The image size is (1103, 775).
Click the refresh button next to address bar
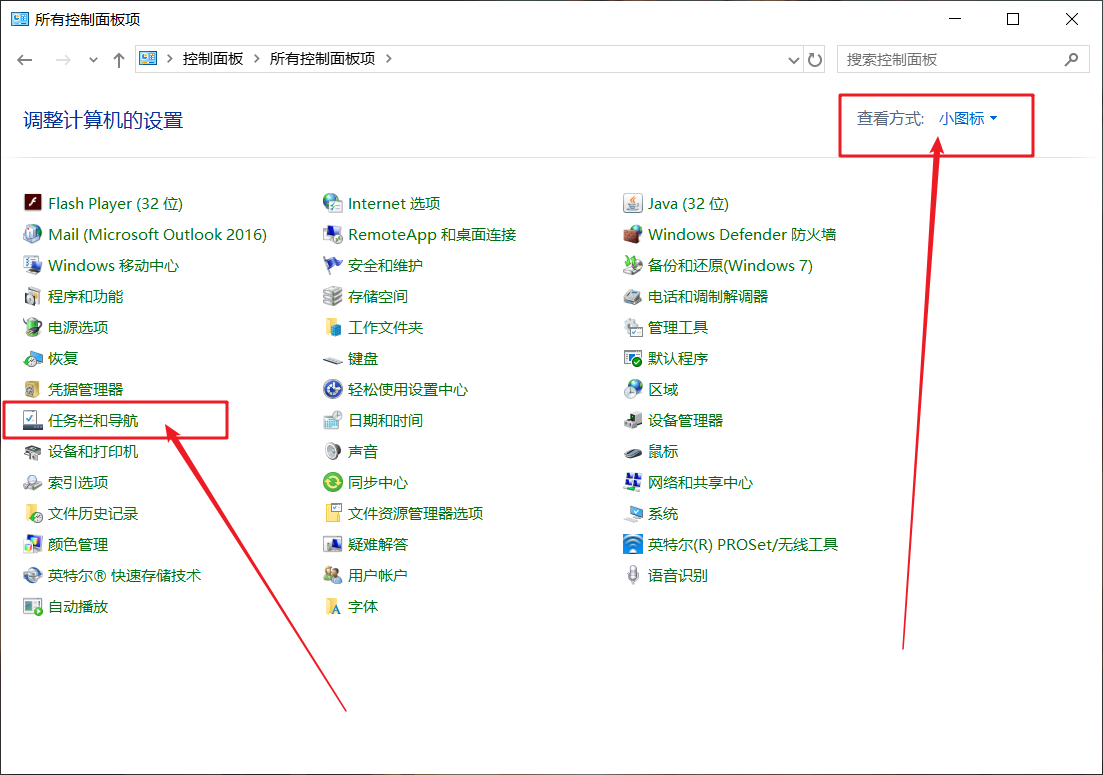pos(815,59)
